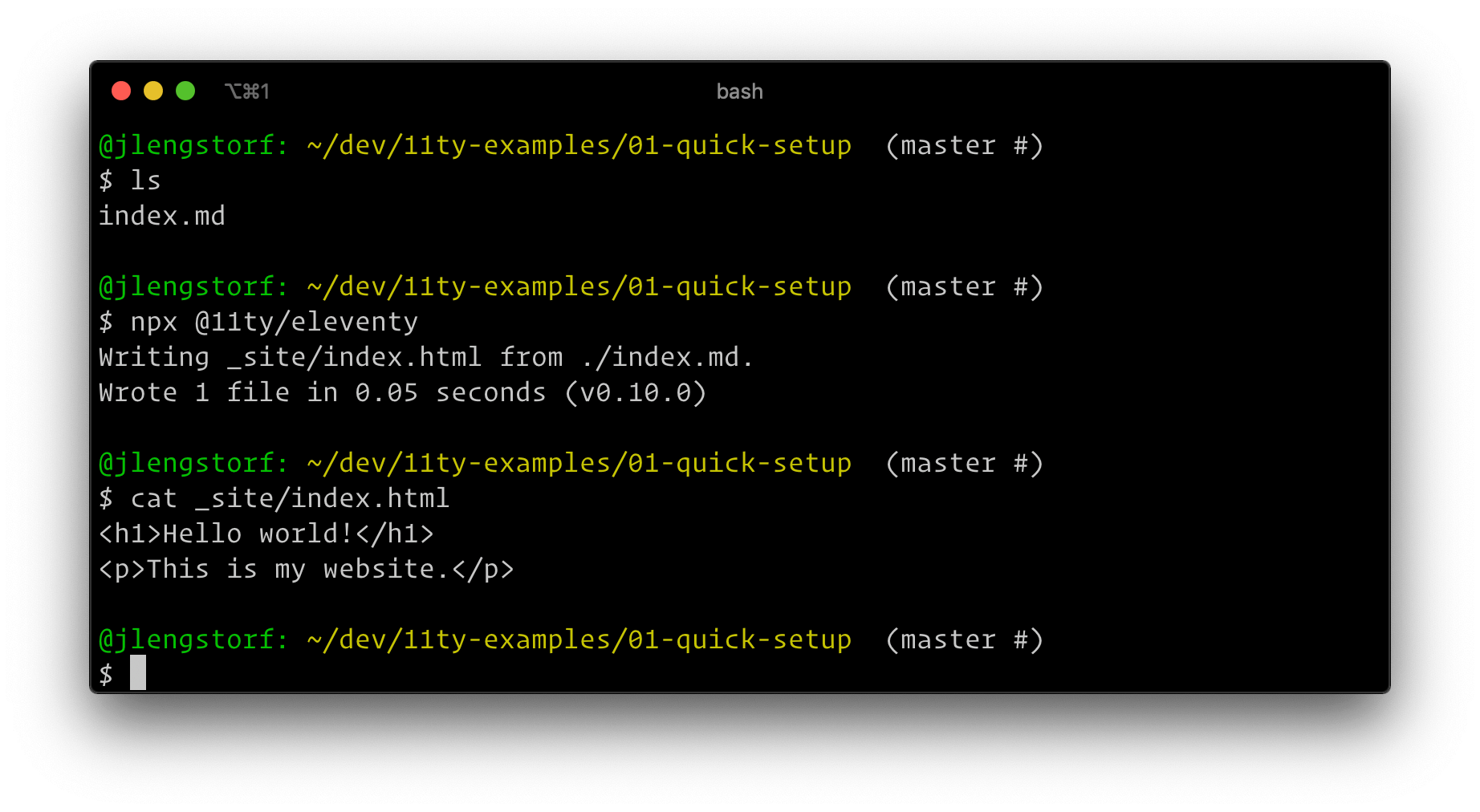
Task: Click the bash window title
Action: 738,91
